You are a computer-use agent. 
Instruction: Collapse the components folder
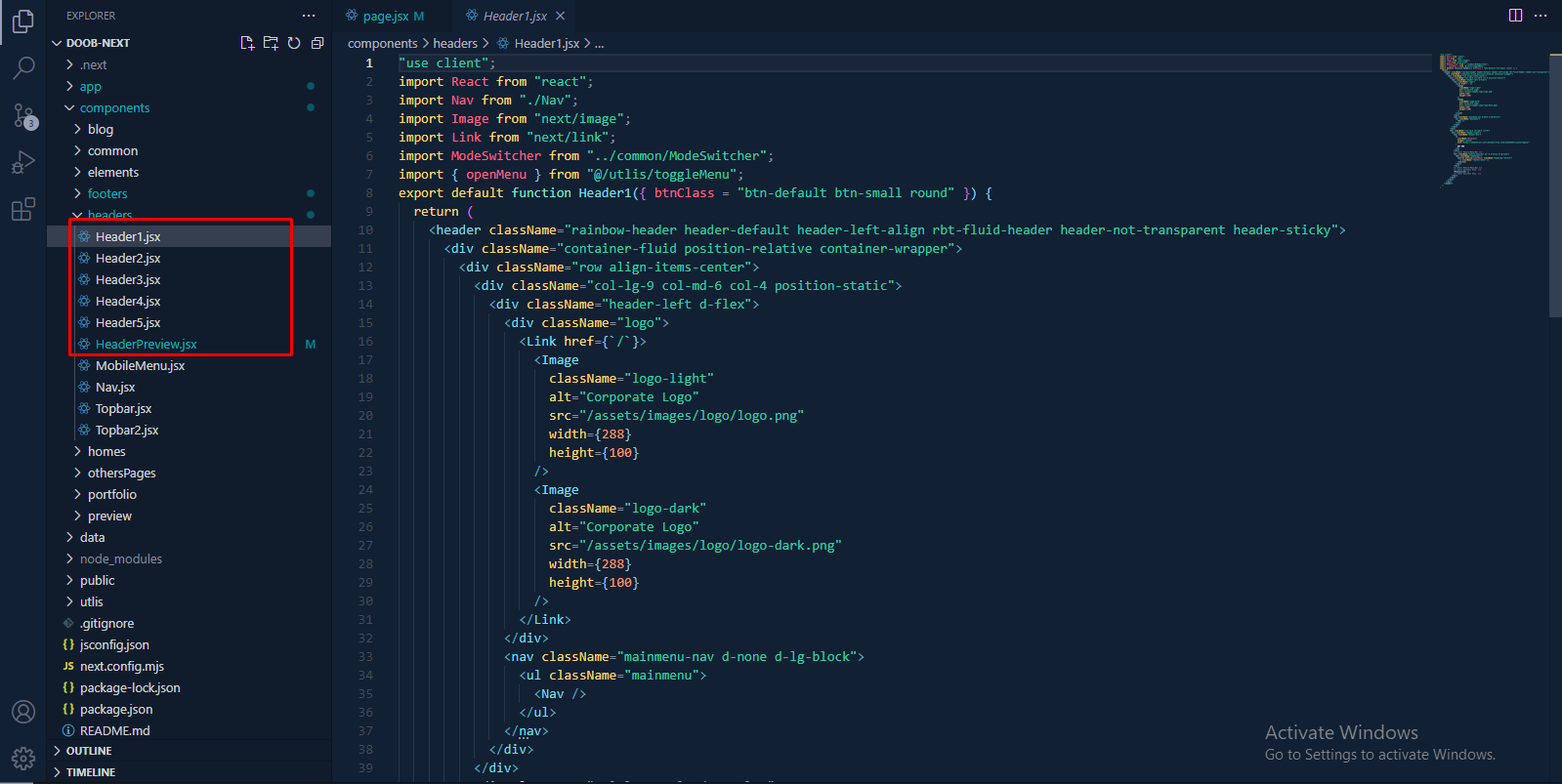tap(189, 107)
